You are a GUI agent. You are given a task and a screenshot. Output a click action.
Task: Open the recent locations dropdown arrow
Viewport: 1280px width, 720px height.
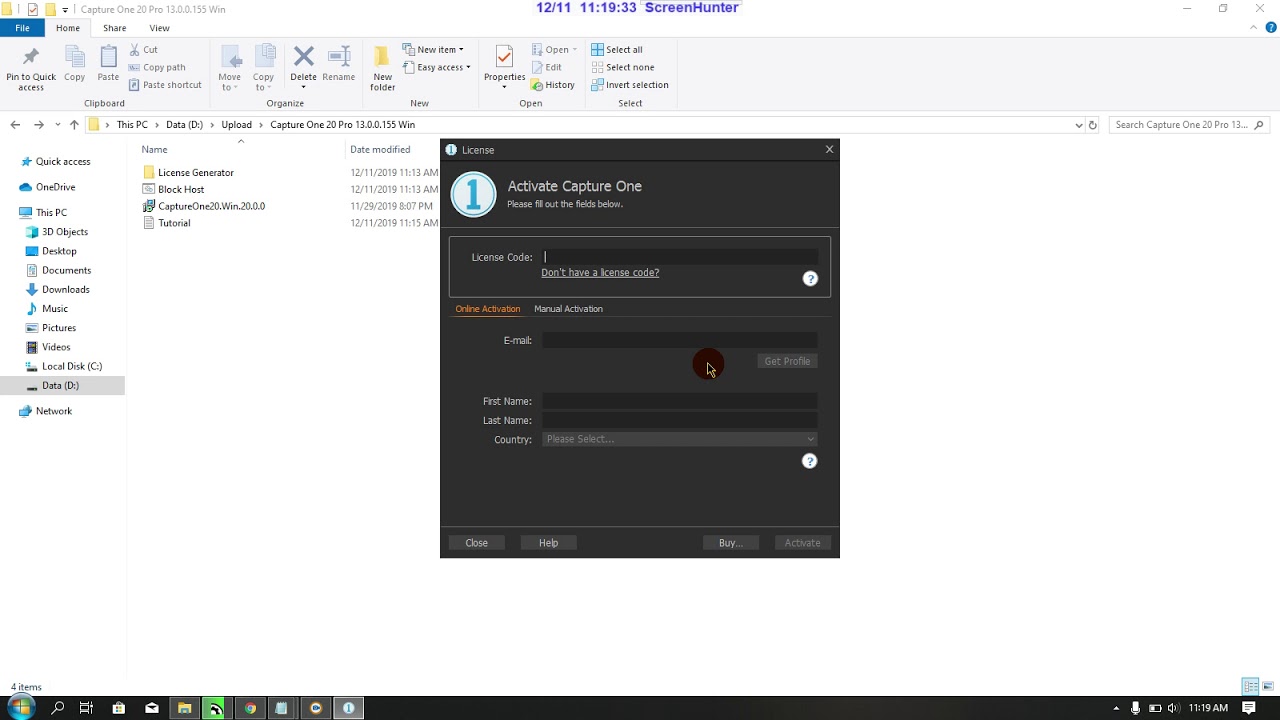point(56,125)
